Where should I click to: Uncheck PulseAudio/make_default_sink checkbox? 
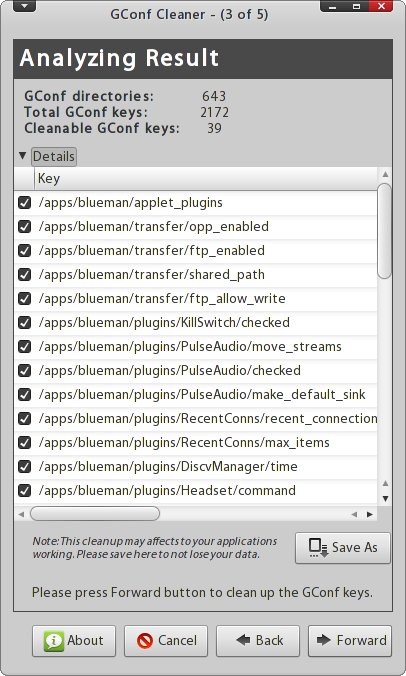coord(25,394)
